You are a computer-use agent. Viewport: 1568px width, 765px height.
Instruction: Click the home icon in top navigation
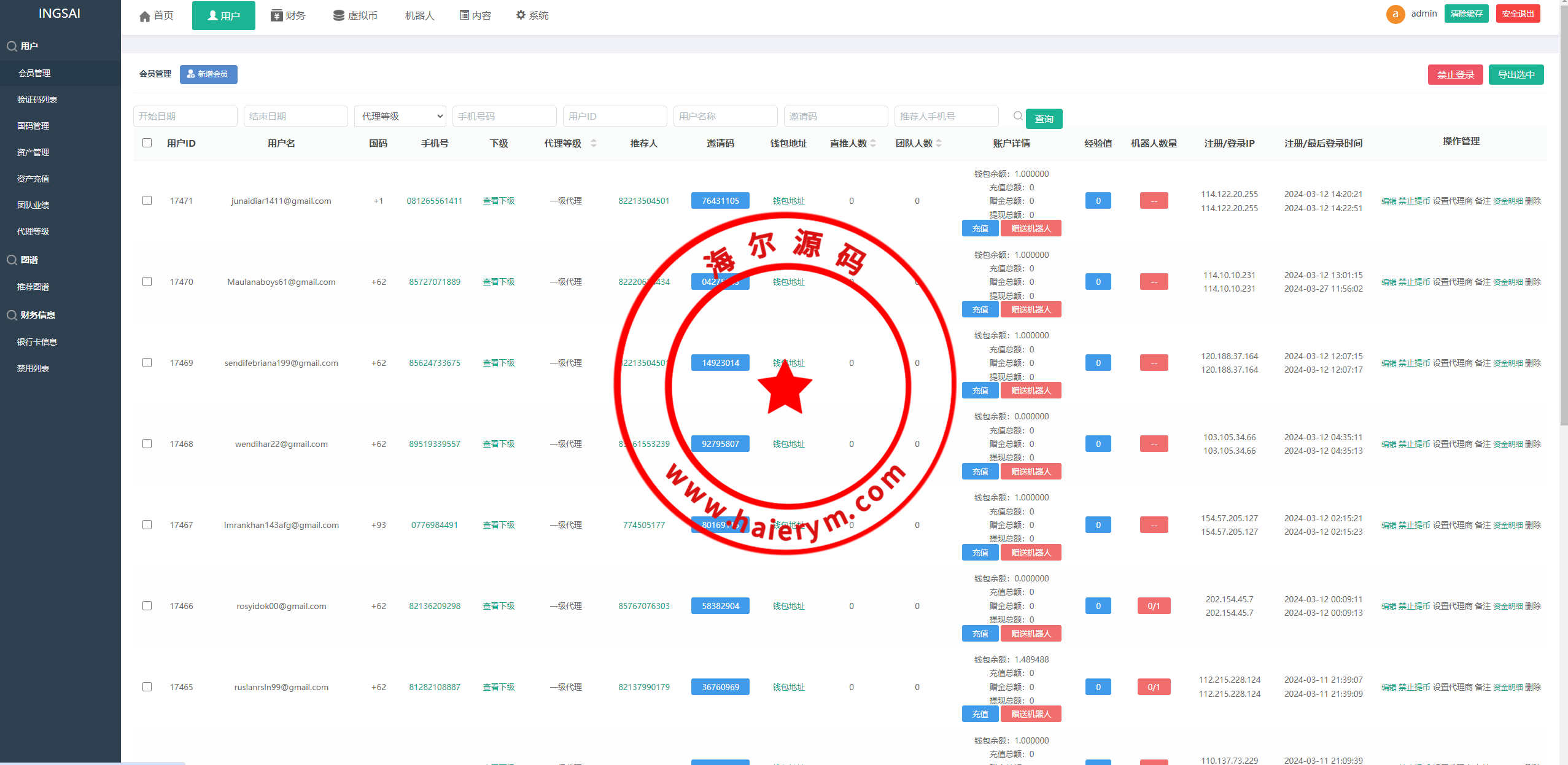tap(145, 16)
